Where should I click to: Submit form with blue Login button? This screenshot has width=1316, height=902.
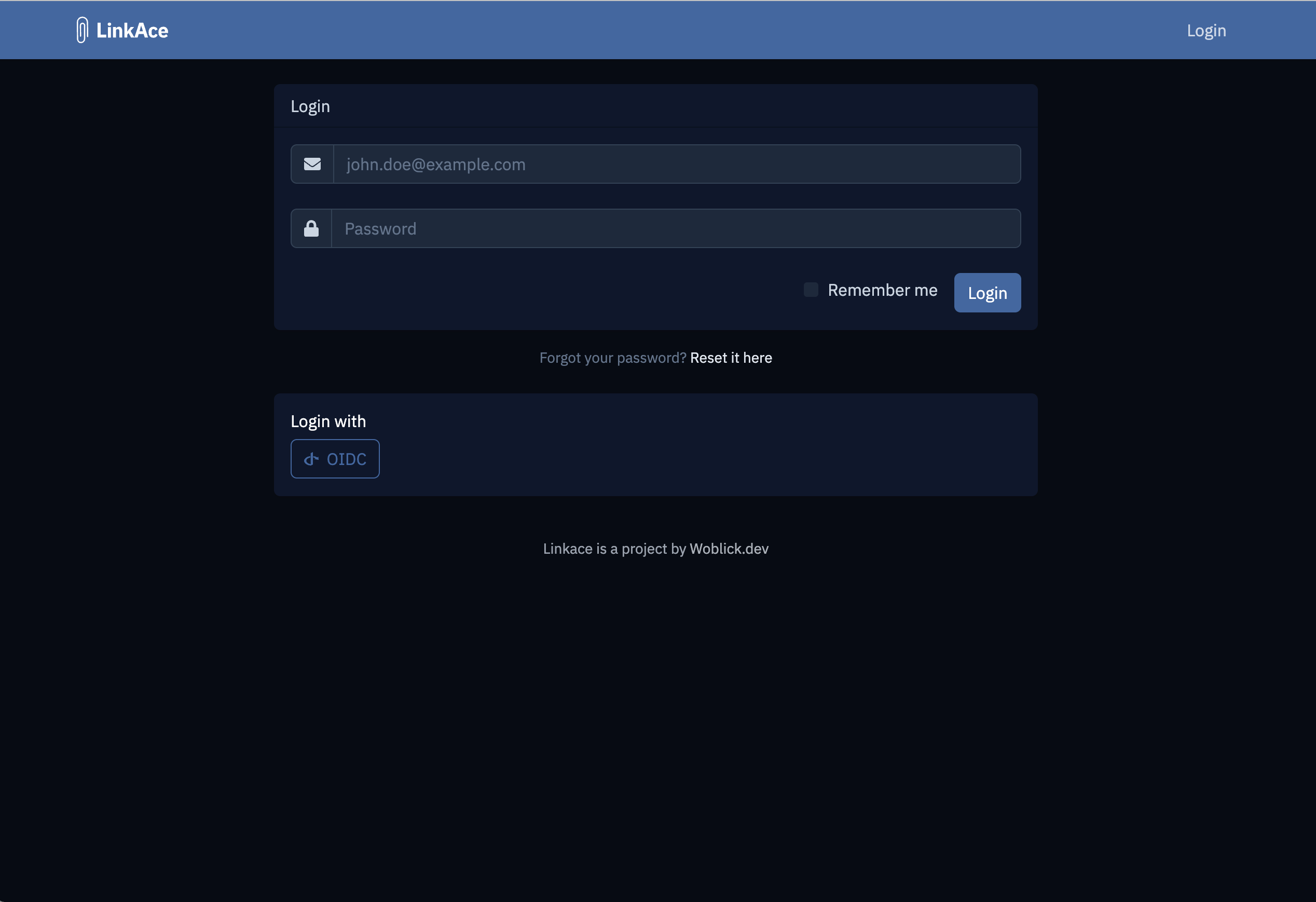[987, 293]
